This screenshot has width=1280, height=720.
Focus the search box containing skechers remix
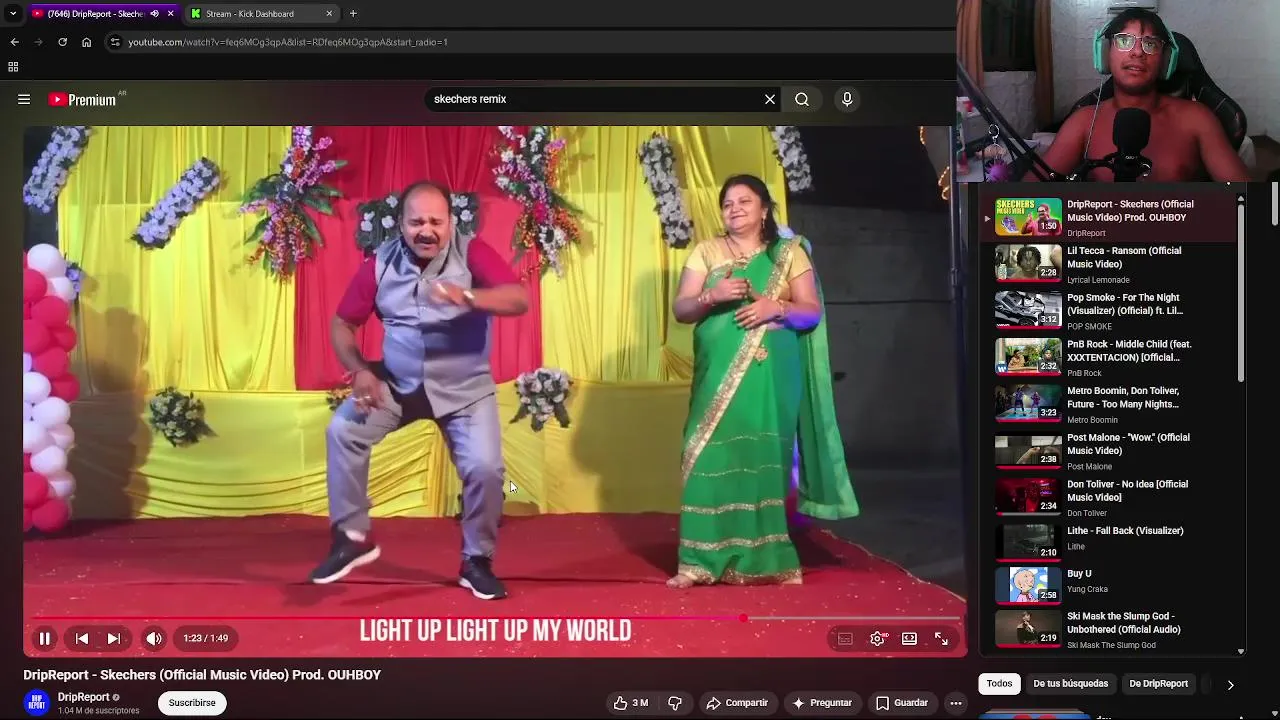[x=594, y=99]
